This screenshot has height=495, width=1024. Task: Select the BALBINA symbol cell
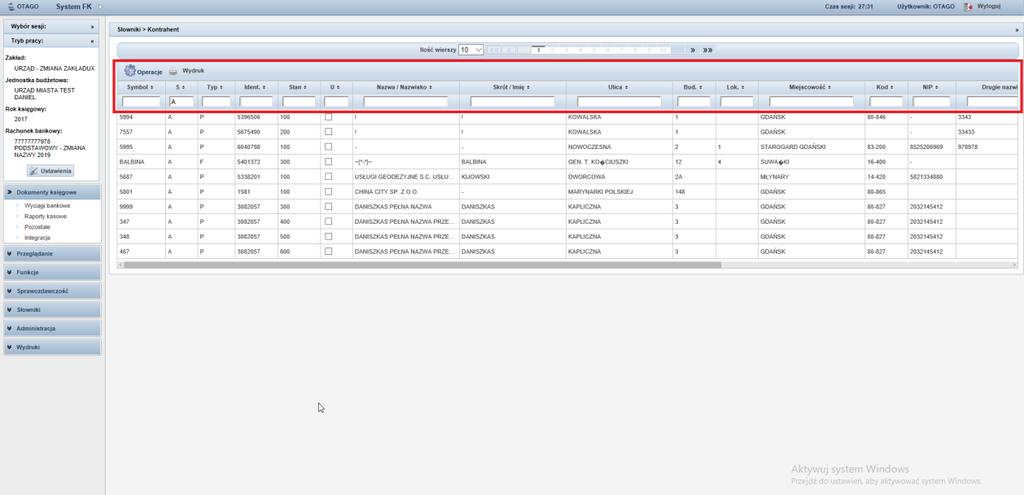[x=141, y=162]
